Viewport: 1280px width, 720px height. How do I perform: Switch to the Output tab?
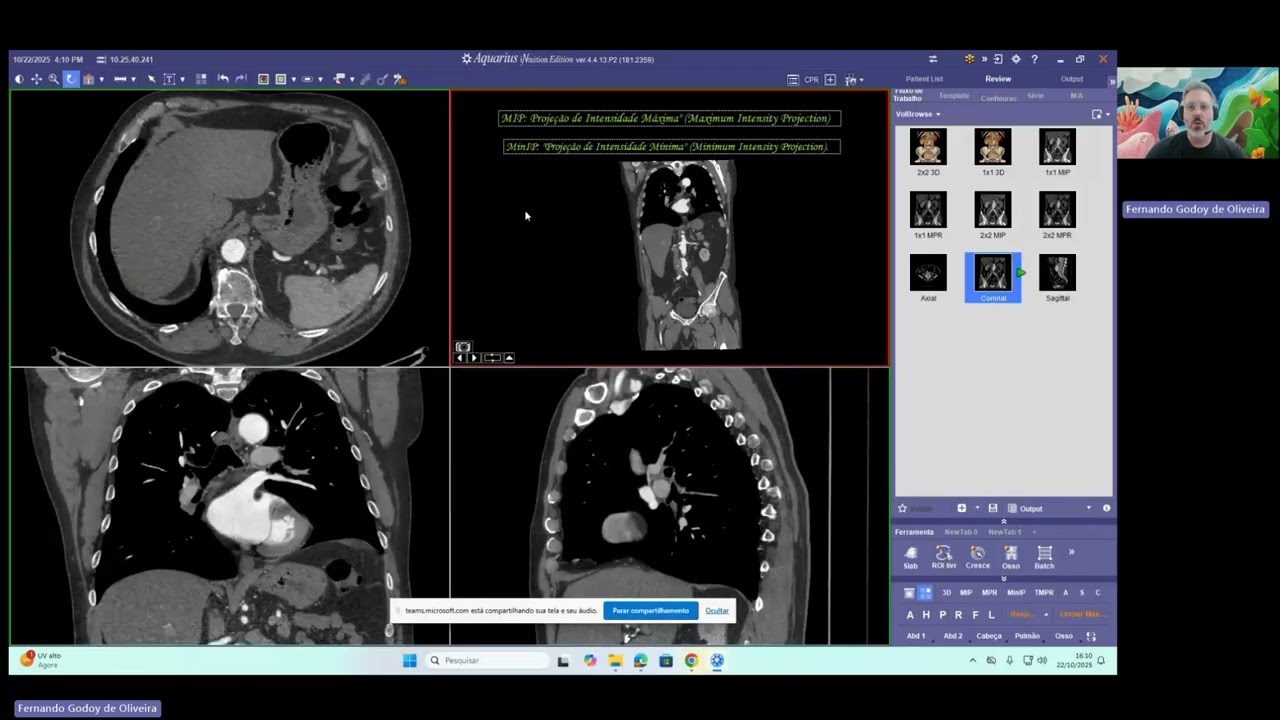(1072, 79)
